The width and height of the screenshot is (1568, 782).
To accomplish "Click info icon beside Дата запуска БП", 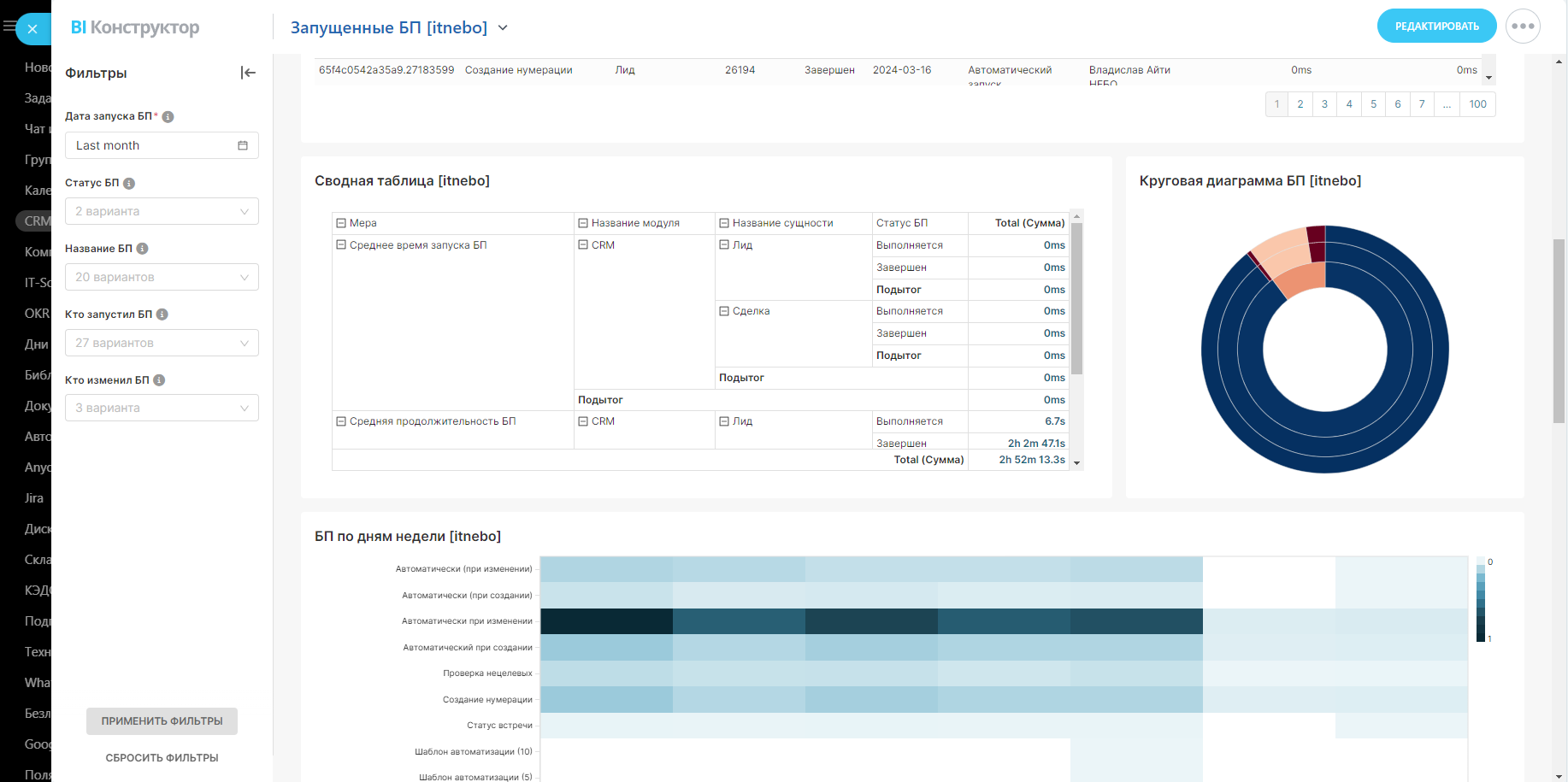I will (x=168, y=117).
